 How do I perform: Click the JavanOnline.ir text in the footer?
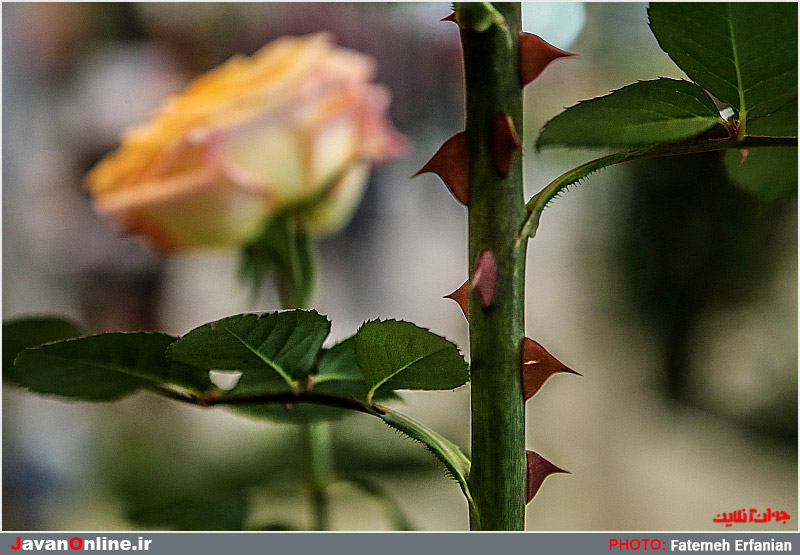81,544
